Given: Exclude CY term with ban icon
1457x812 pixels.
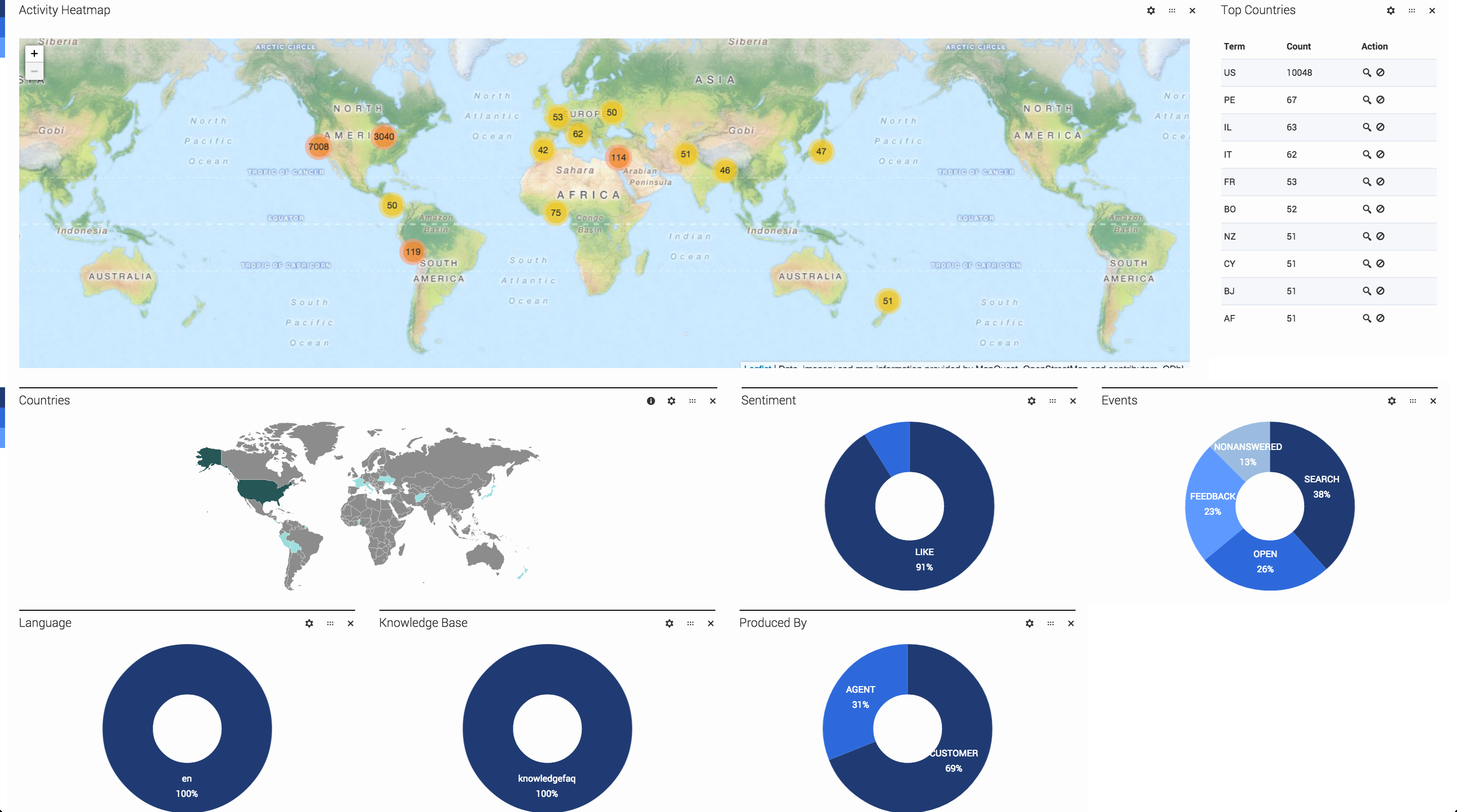Looking at the screenshot, I should click(1380, 264).
